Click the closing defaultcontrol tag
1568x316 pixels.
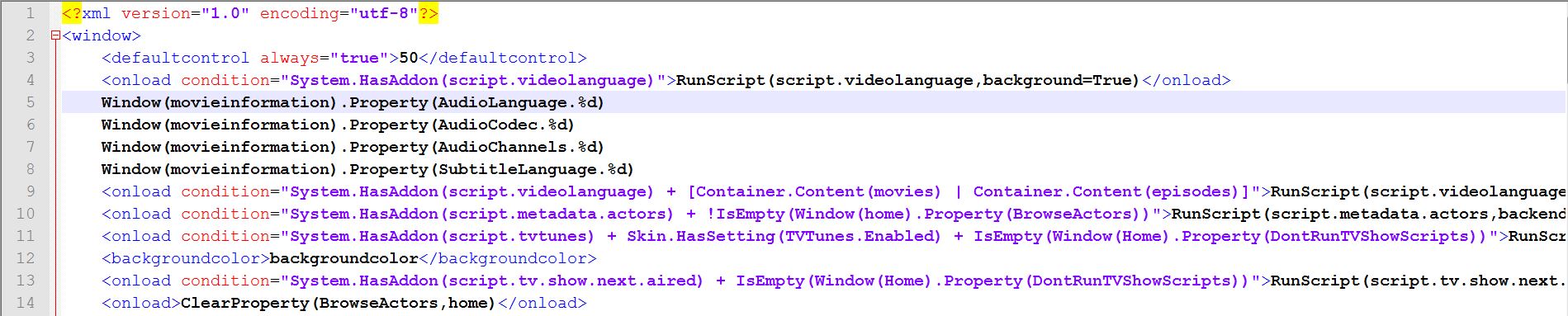(x=503, y=58)
